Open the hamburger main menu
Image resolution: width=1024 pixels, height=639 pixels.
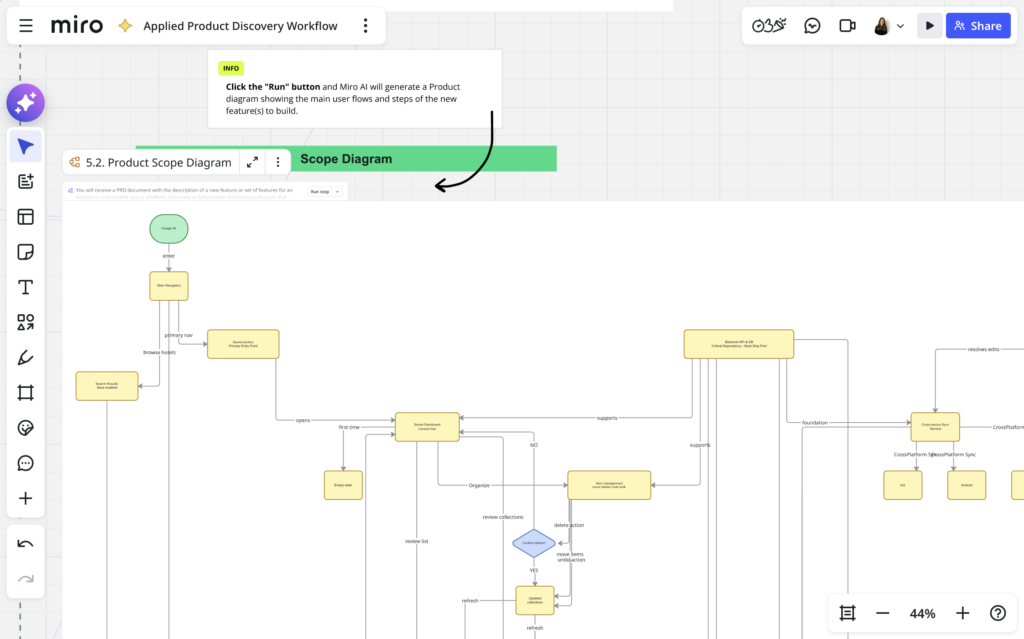pyautogui.click(x=25, y=25)
